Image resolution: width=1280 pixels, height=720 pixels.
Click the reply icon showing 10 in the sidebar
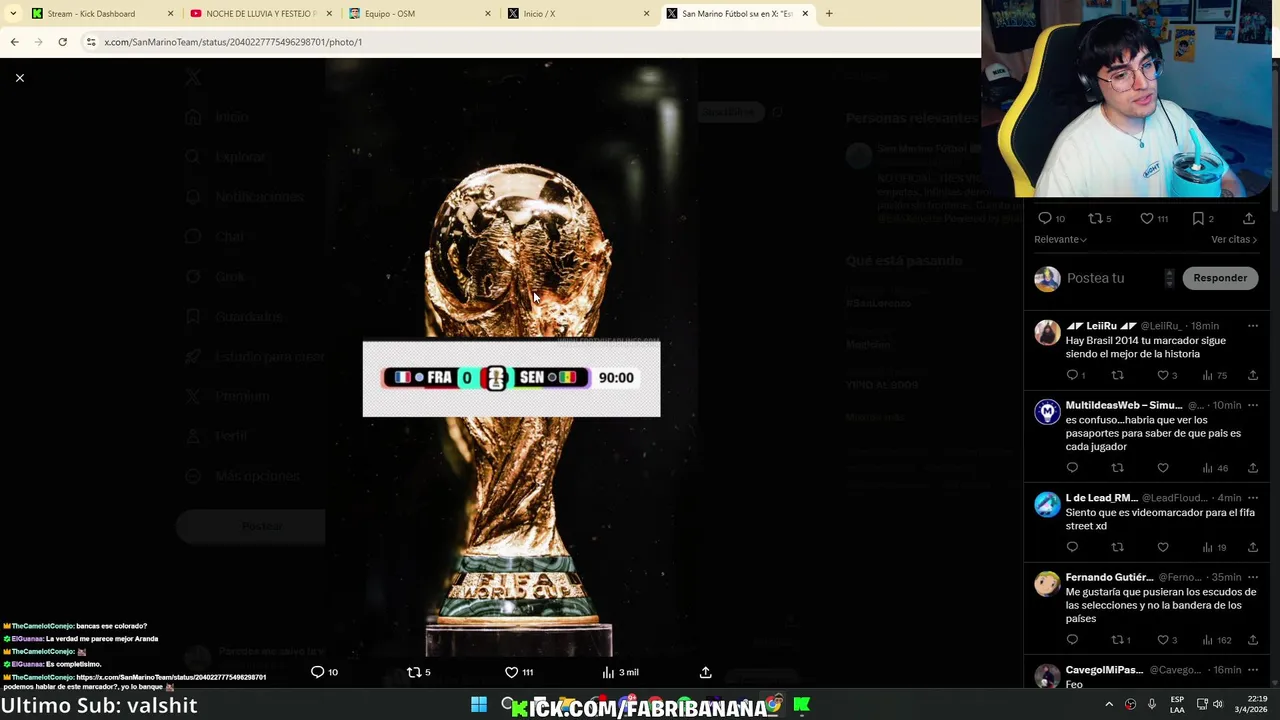1045,218
